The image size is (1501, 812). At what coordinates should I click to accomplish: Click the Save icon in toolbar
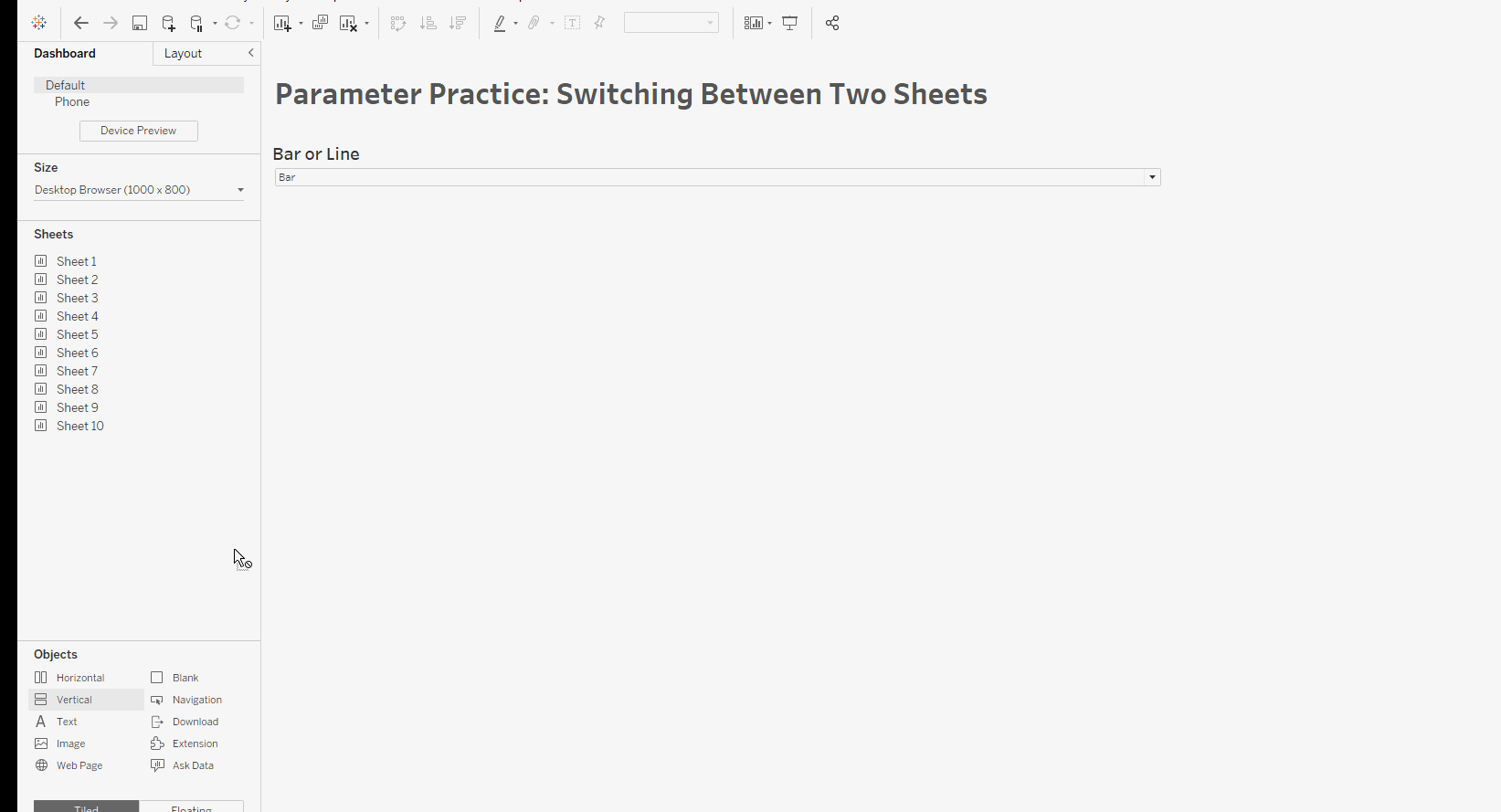pos(140,23)
